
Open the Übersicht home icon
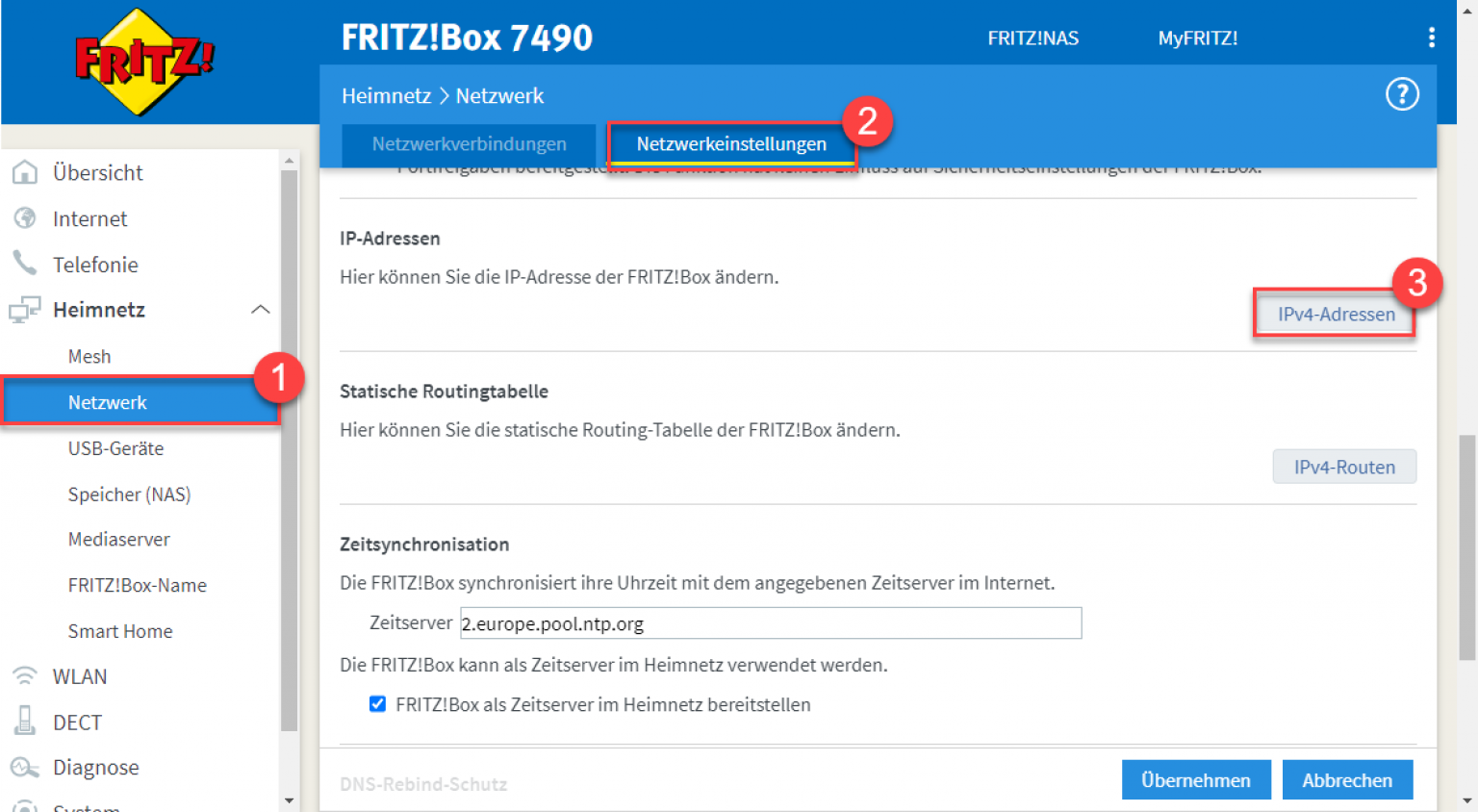(26, 172)
